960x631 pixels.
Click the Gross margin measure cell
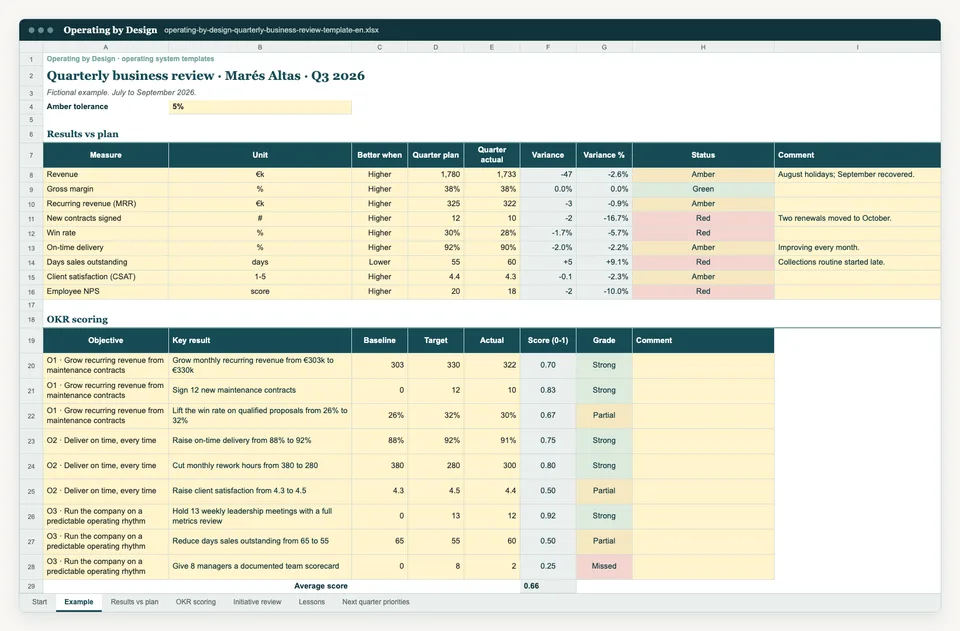tap(106, 189)
